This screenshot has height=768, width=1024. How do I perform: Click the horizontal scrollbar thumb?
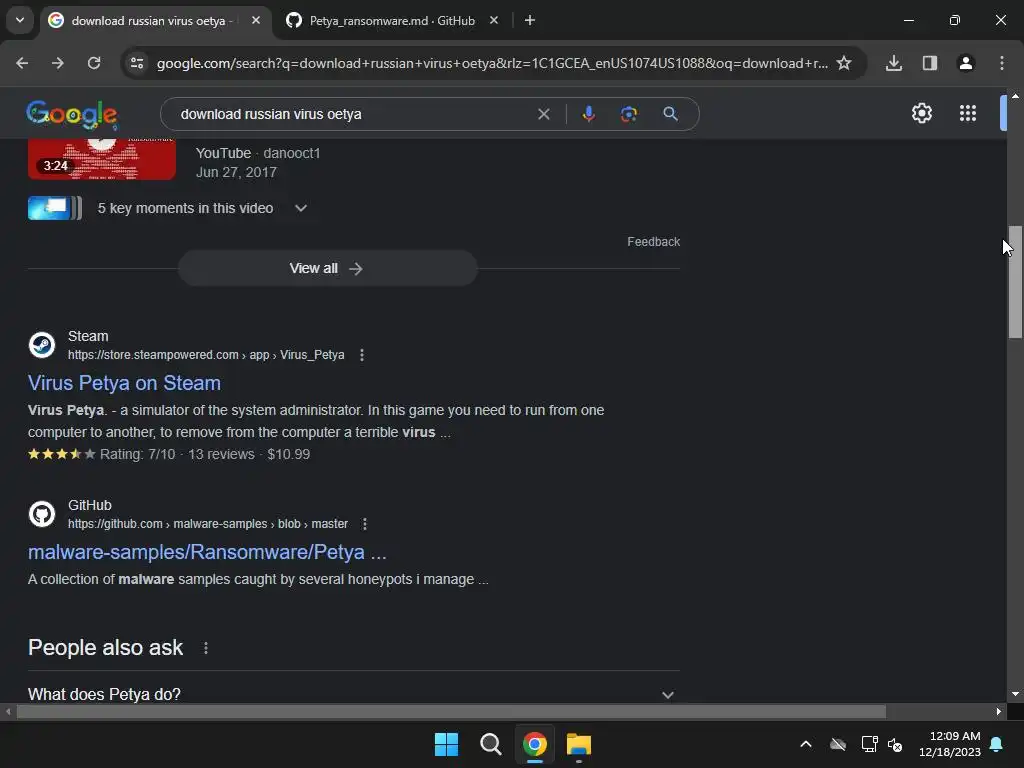coord(451,712)
